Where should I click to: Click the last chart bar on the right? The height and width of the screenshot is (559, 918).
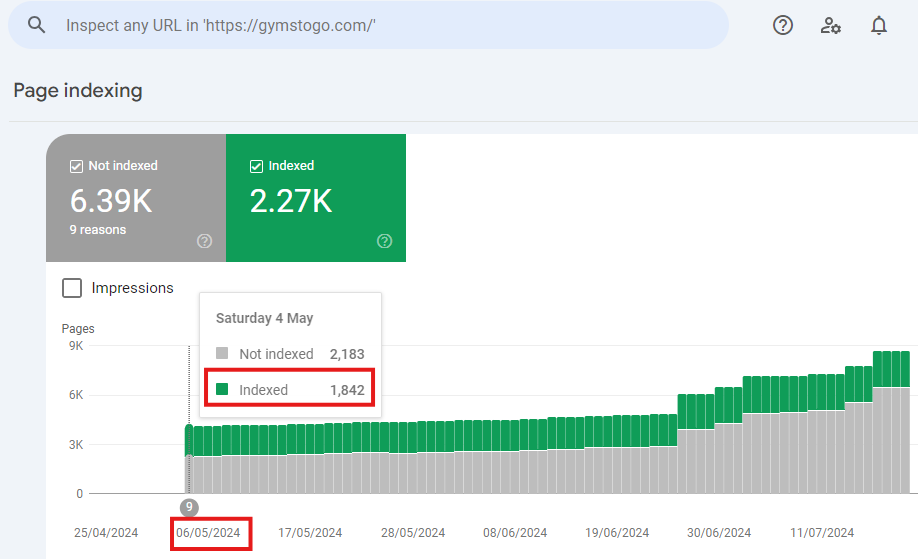(x=905, y=422)
